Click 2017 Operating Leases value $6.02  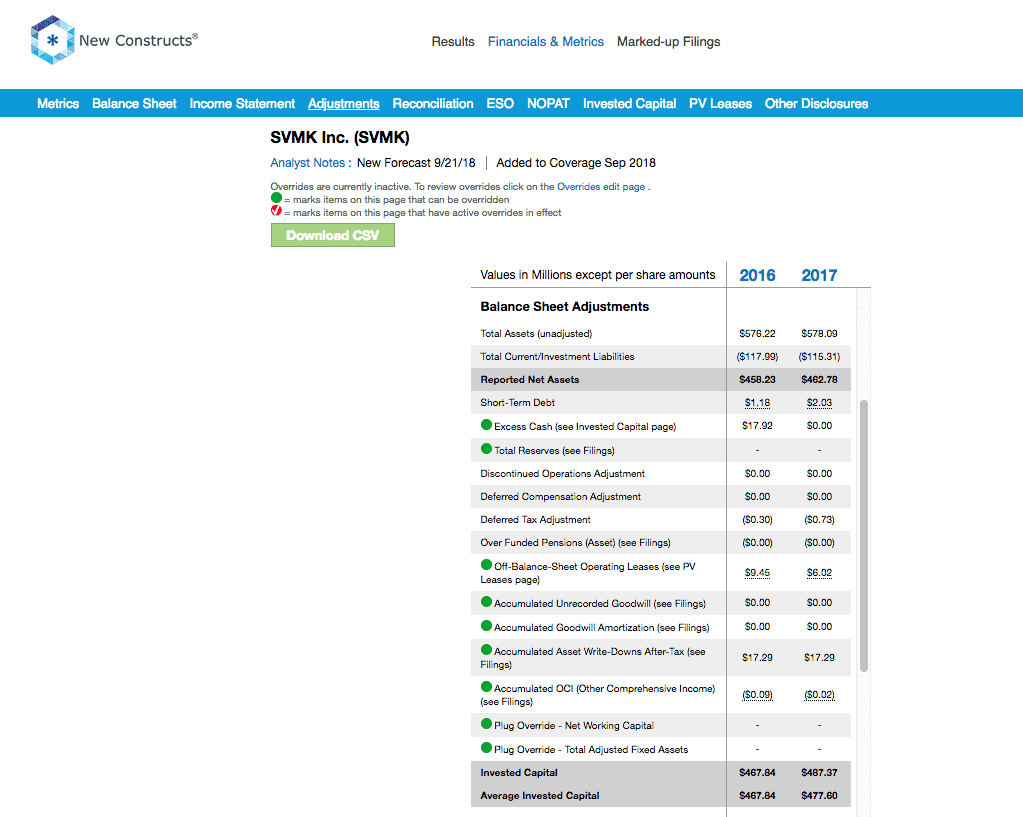[819, 572]
